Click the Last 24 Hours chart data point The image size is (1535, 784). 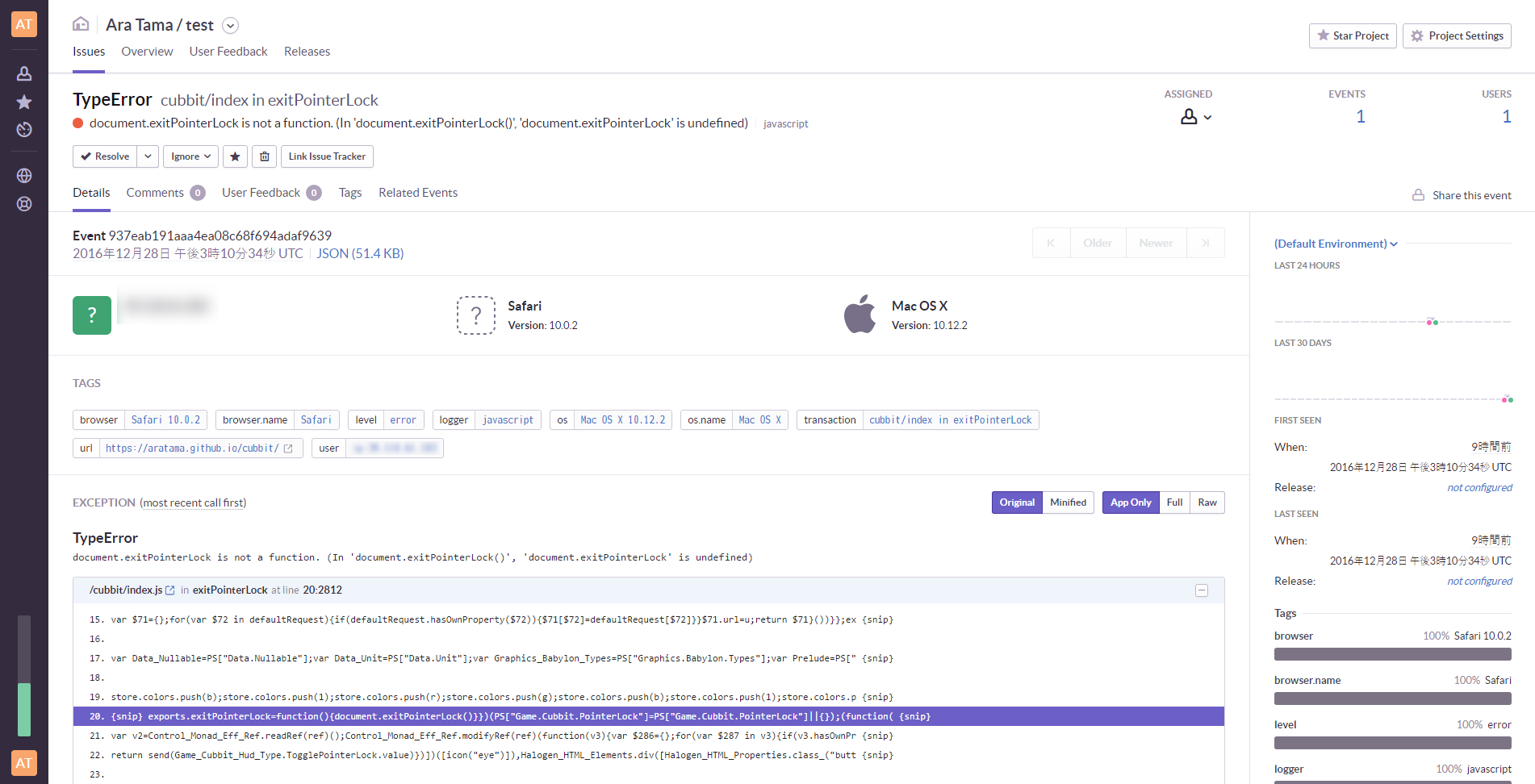(1433, 322)
